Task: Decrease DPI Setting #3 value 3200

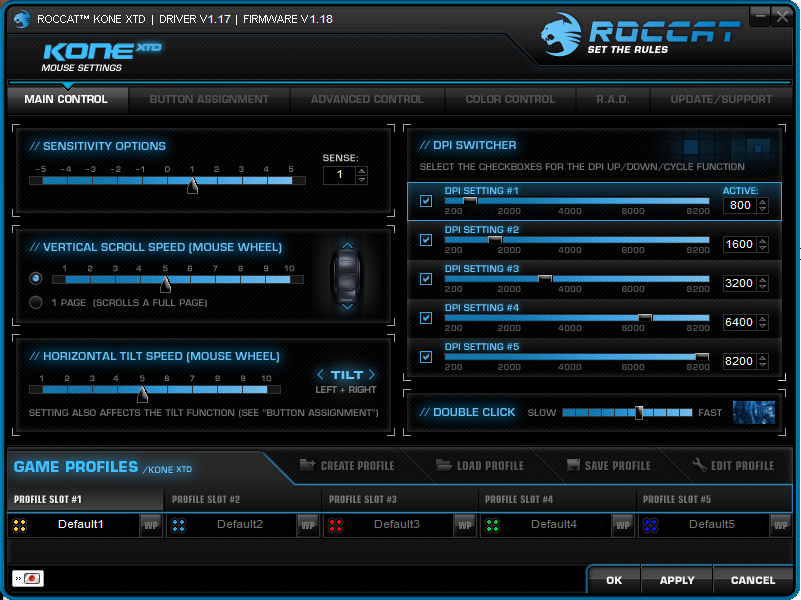Action: tap(763, 287)
